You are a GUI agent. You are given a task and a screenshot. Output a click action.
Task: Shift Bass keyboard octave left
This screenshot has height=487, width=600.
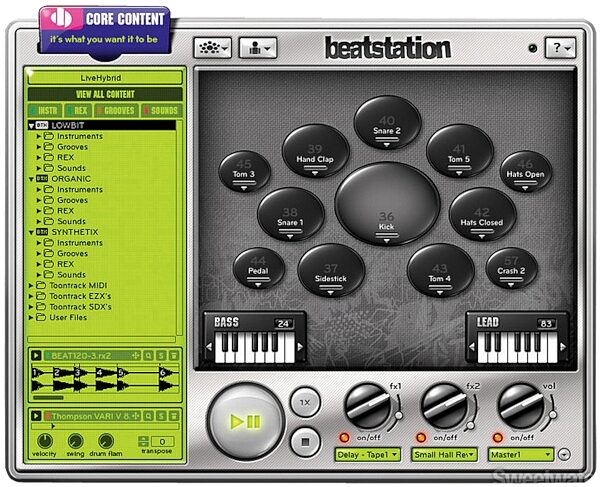click(x=209, y=347)
